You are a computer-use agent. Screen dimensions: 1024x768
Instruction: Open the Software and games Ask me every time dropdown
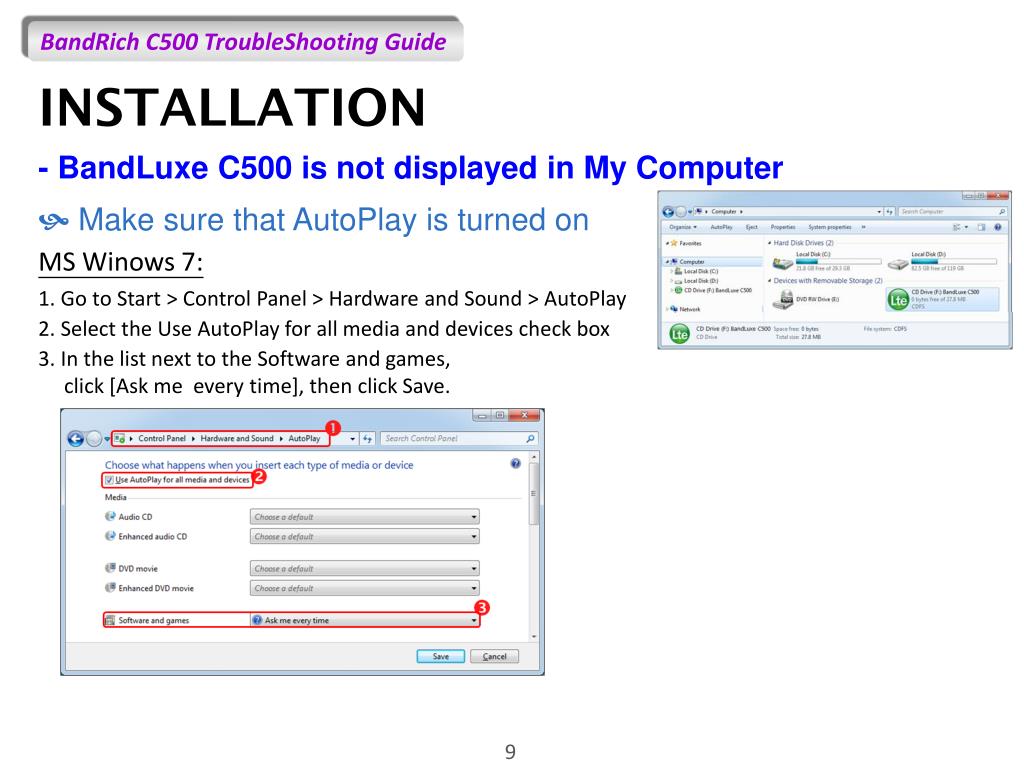coord(364,620)
